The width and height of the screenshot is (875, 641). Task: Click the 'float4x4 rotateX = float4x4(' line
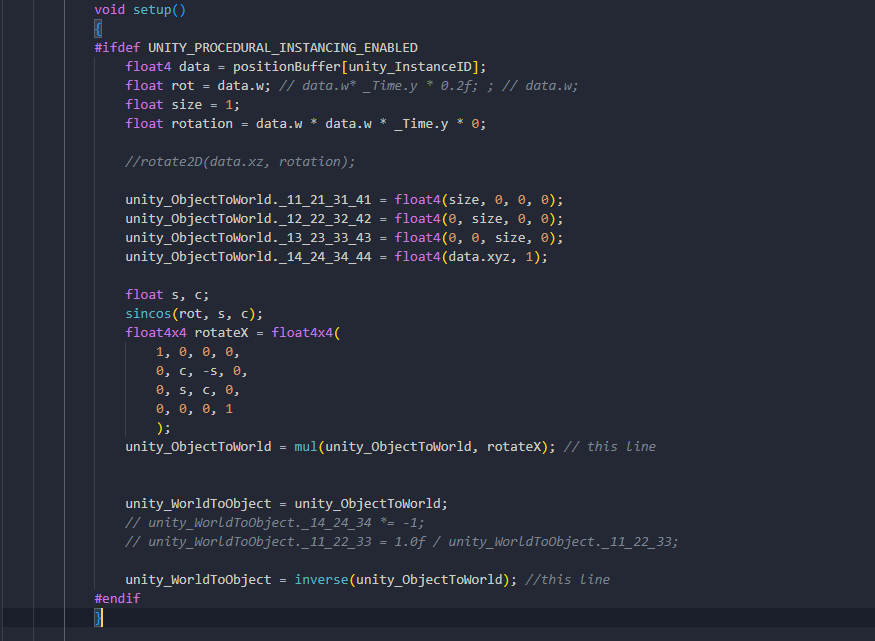(x=233, y=332)
